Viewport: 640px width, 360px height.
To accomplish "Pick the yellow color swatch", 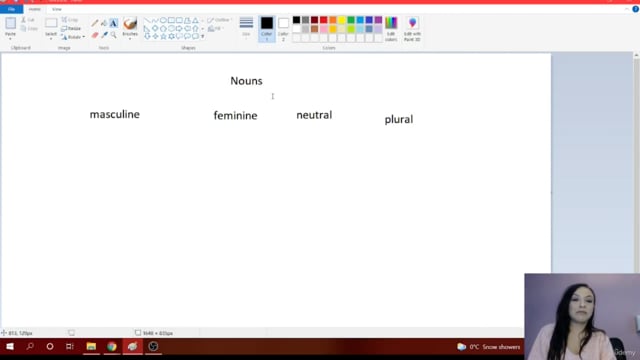I will (x=342, y=20).
